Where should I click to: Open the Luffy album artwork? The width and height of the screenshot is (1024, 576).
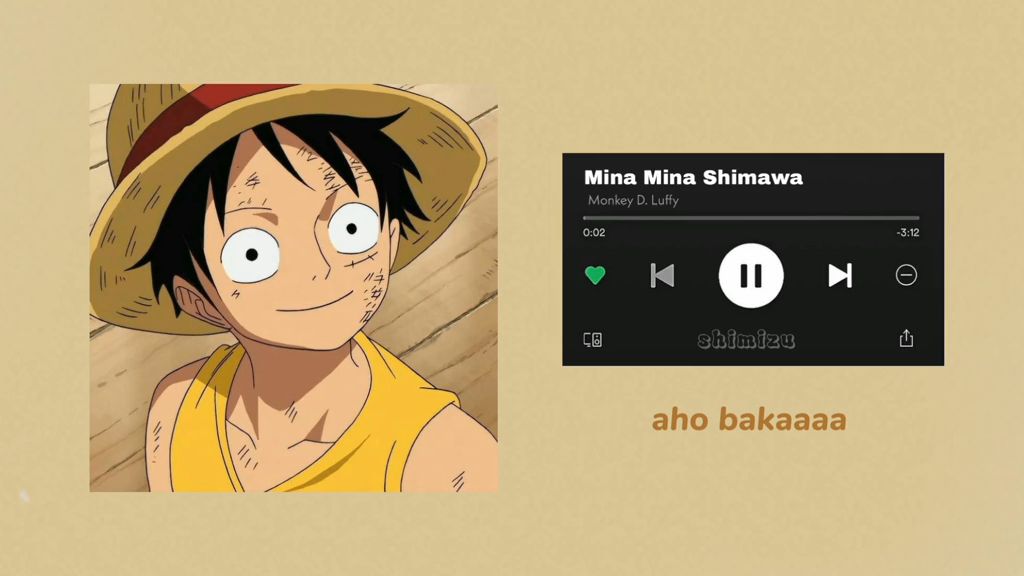[293, 287]
